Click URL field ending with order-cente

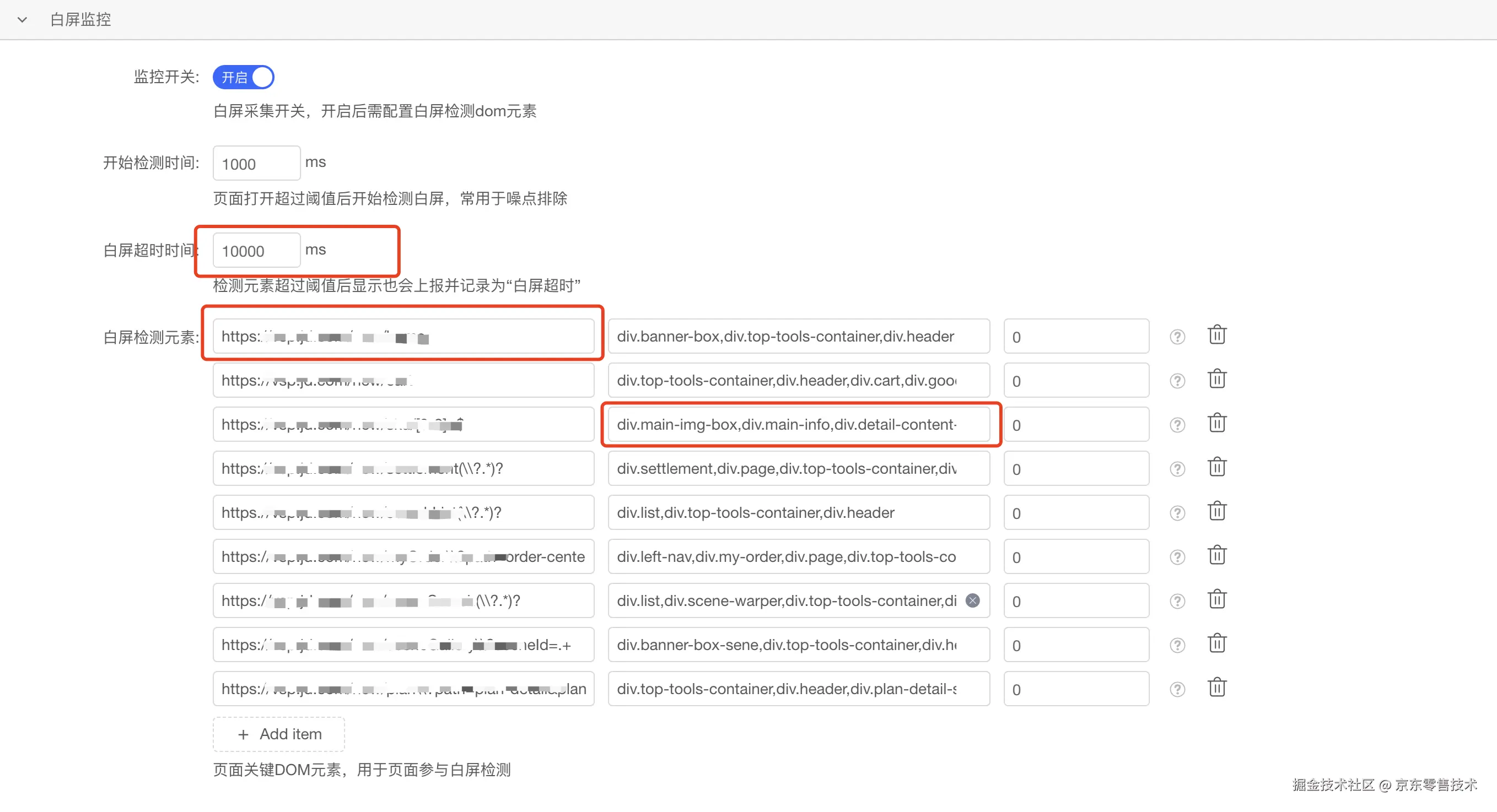pyautogui.click(x=403, y=557)
